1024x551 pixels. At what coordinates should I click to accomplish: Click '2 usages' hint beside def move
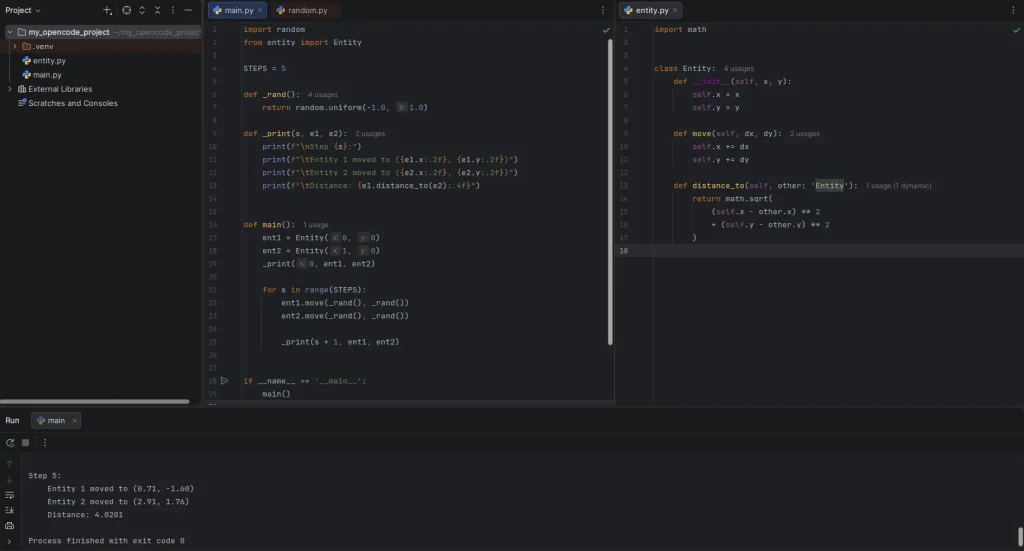805,134
